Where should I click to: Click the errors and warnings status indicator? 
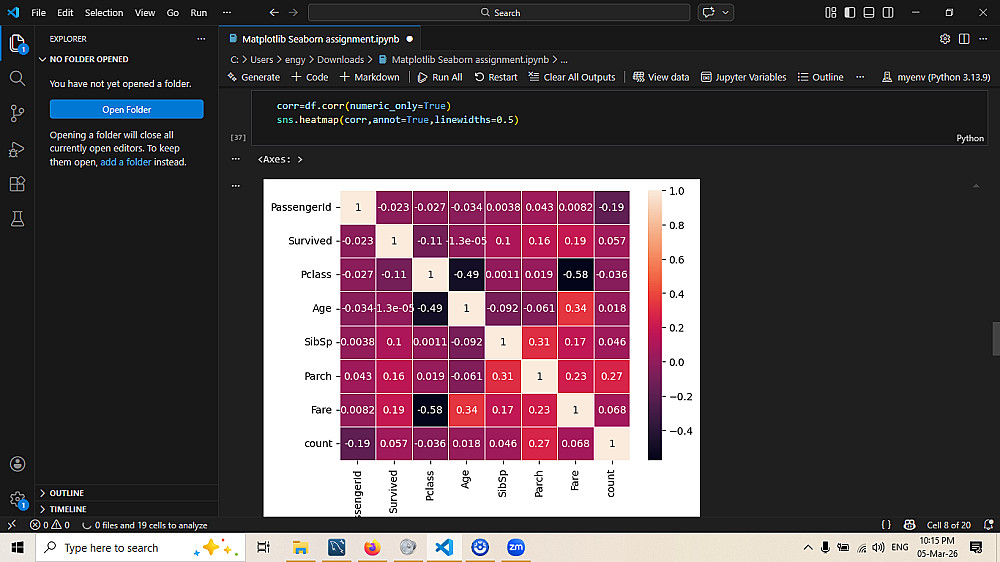click(50, 526)
